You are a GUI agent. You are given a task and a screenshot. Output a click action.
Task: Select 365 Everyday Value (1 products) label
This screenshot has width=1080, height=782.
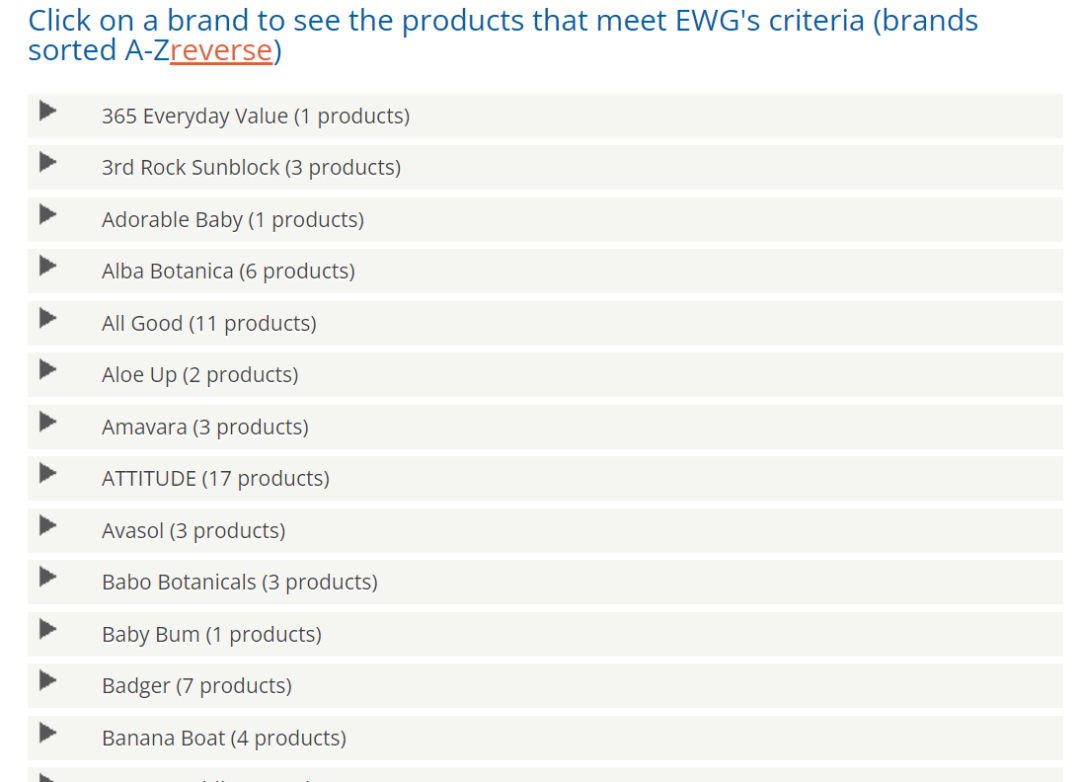tap(256, 116)
